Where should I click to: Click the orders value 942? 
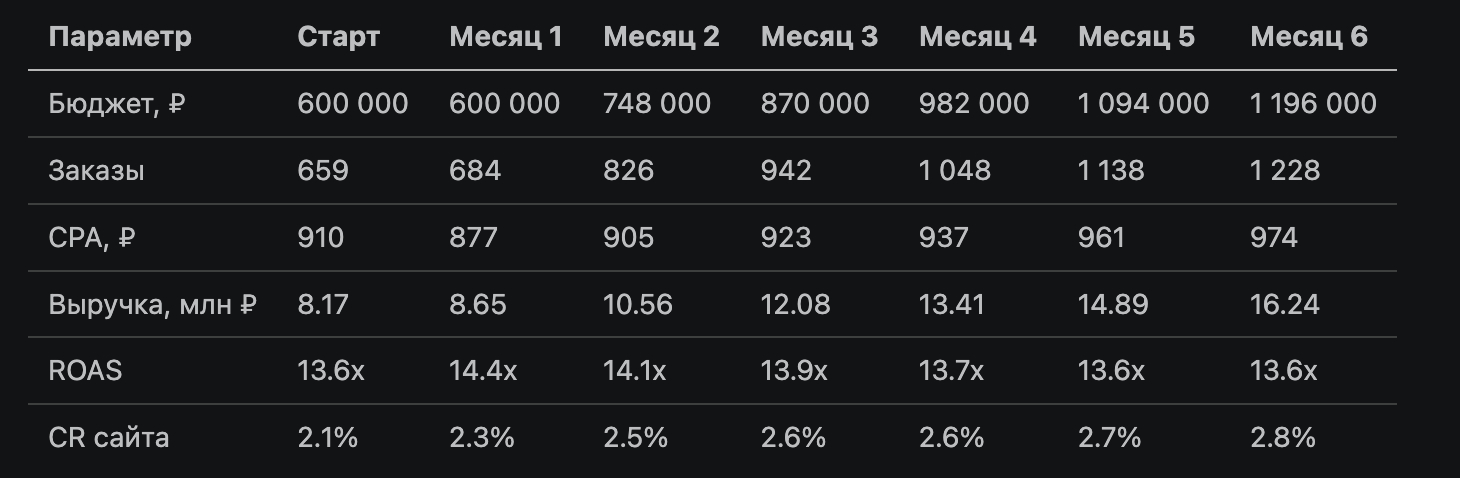click(x=786, y=170)
